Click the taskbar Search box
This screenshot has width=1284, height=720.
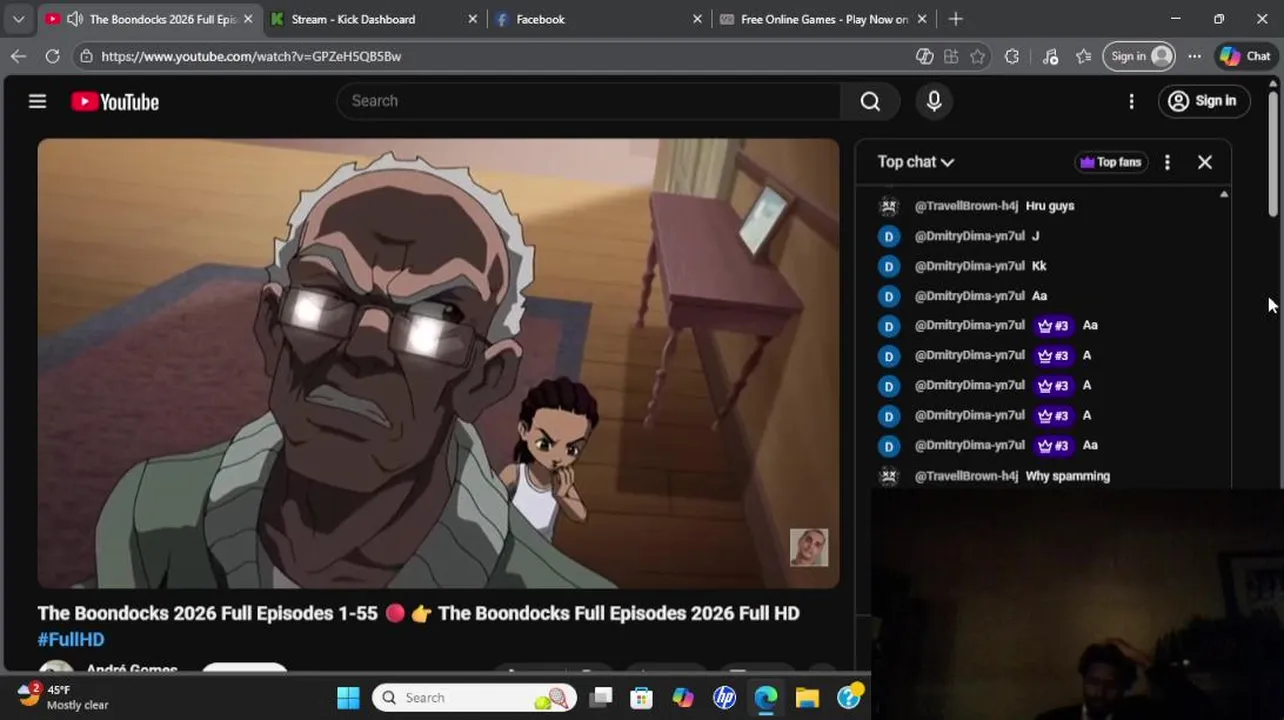click(475, 698)
